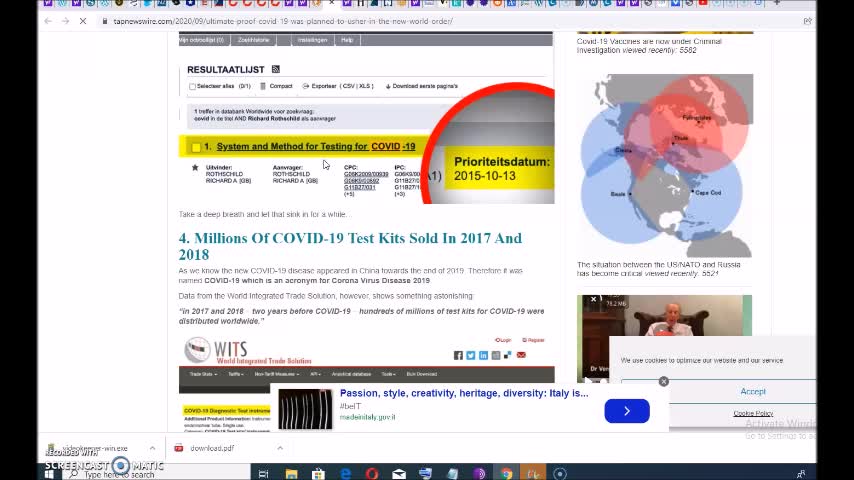Open the Passion, style, creativity Italy ad headline

tap(464, 393)
